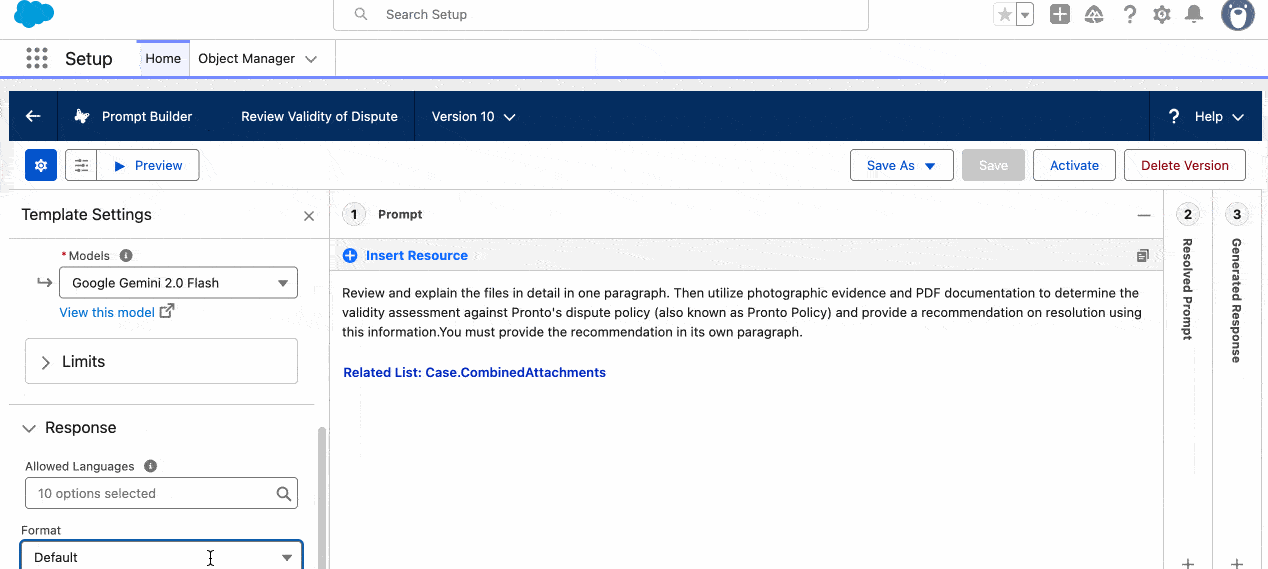This screenshot has height=569, width=1268.
Task: Toggle the template settings gear button
Action: 41,165
